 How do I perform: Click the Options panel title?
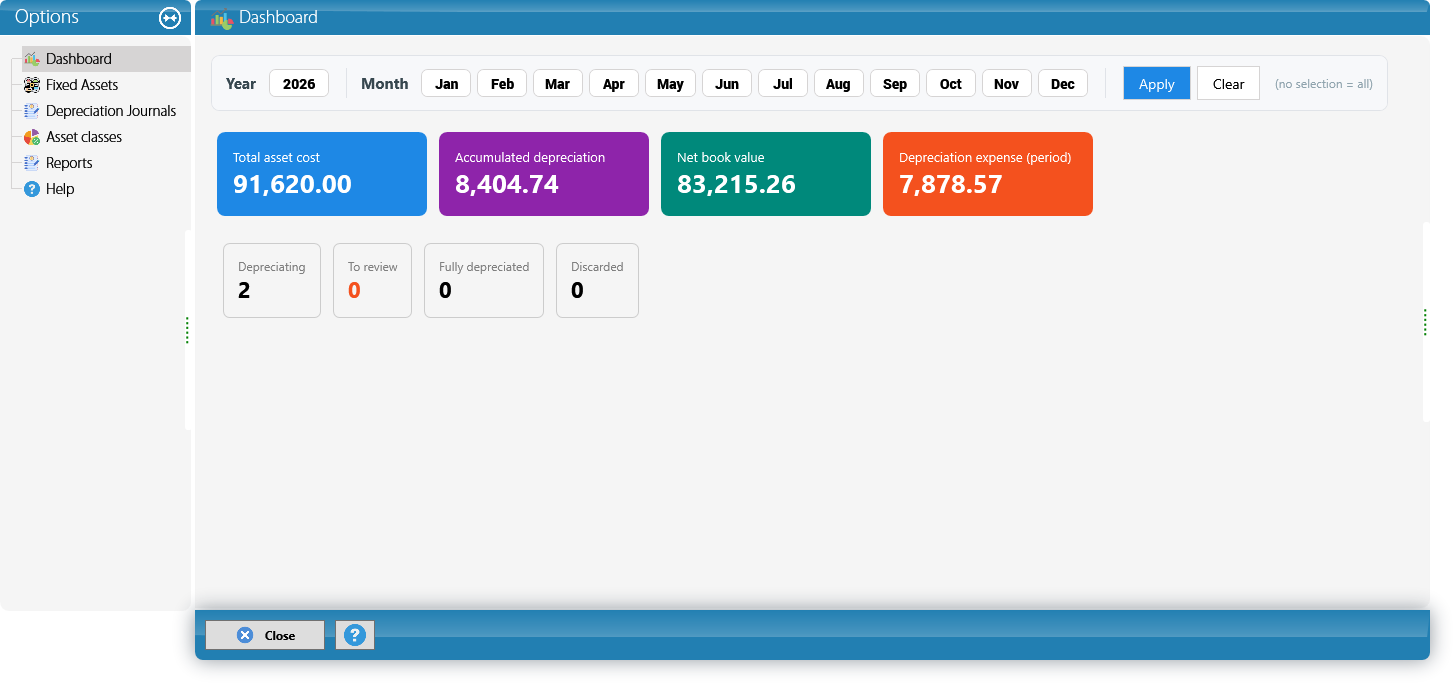click(x=47, y=17)
